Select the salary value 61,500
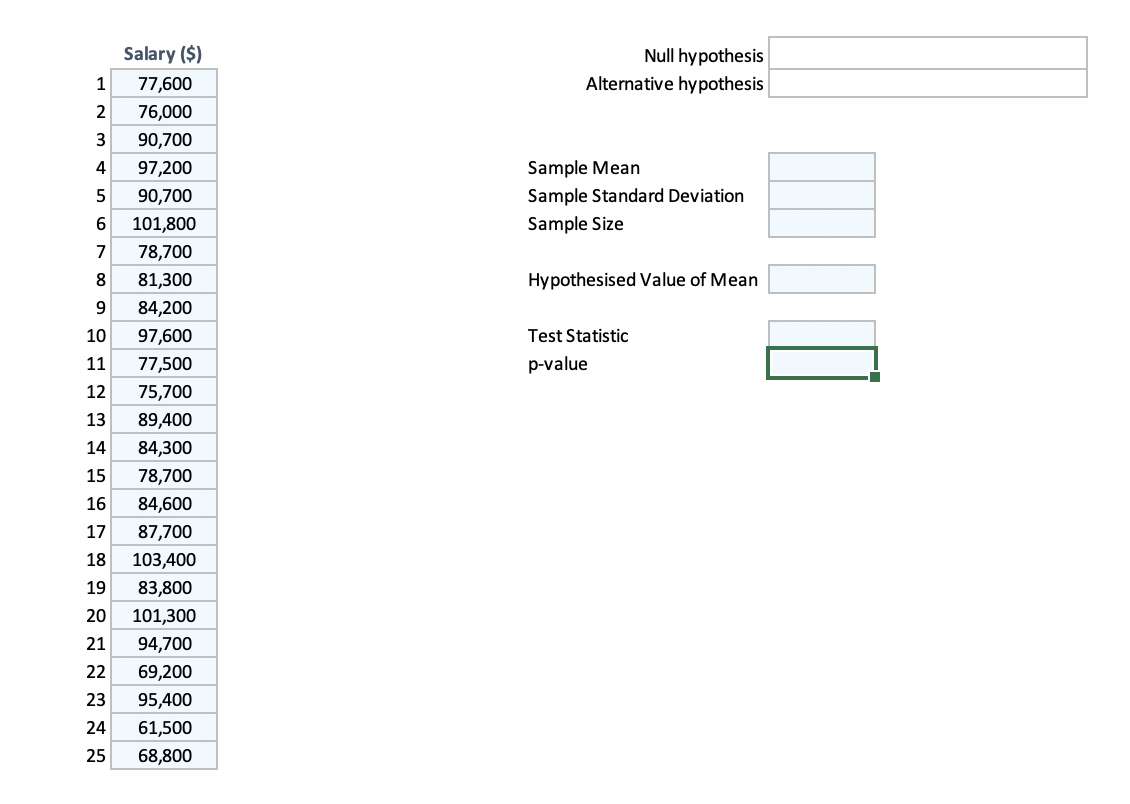This screenshot has height=804, width=1130. [163, 727]
